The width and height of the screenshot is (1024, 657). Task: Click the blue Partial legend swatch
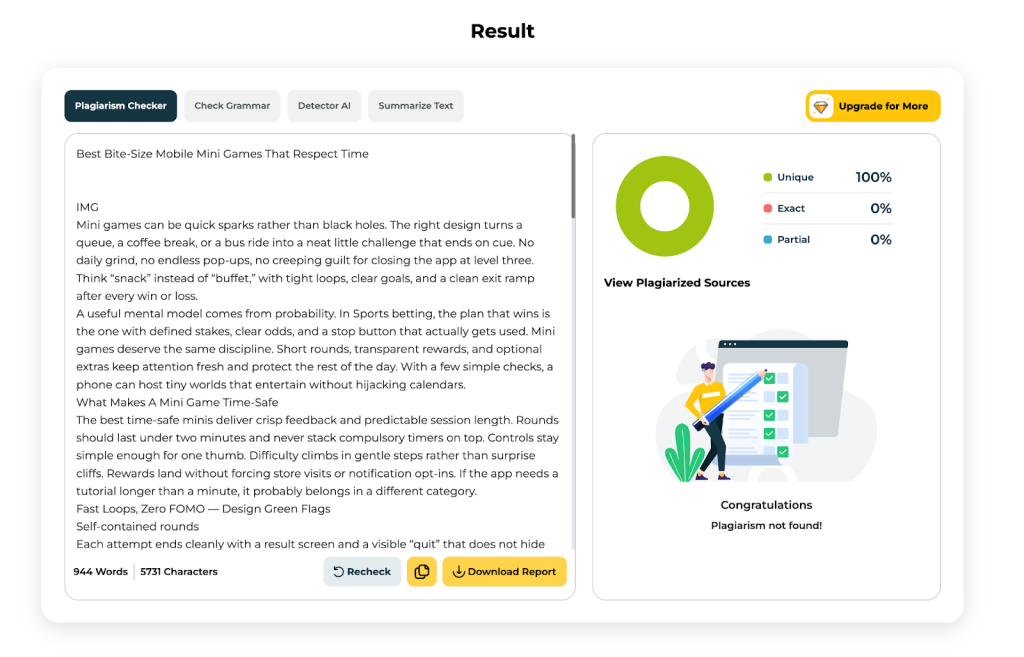pyautogui.click(x=768, y=240)
